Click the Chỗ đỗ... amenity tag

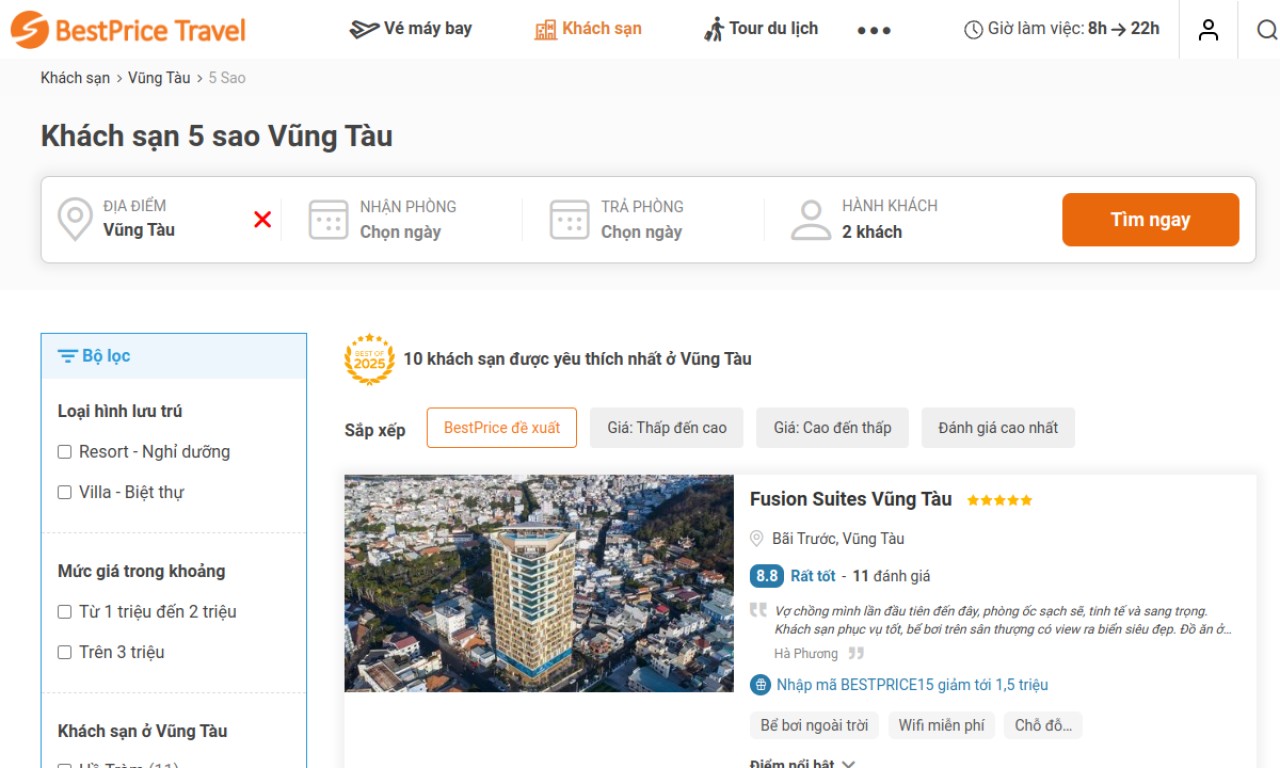(x=1043, y=725)
